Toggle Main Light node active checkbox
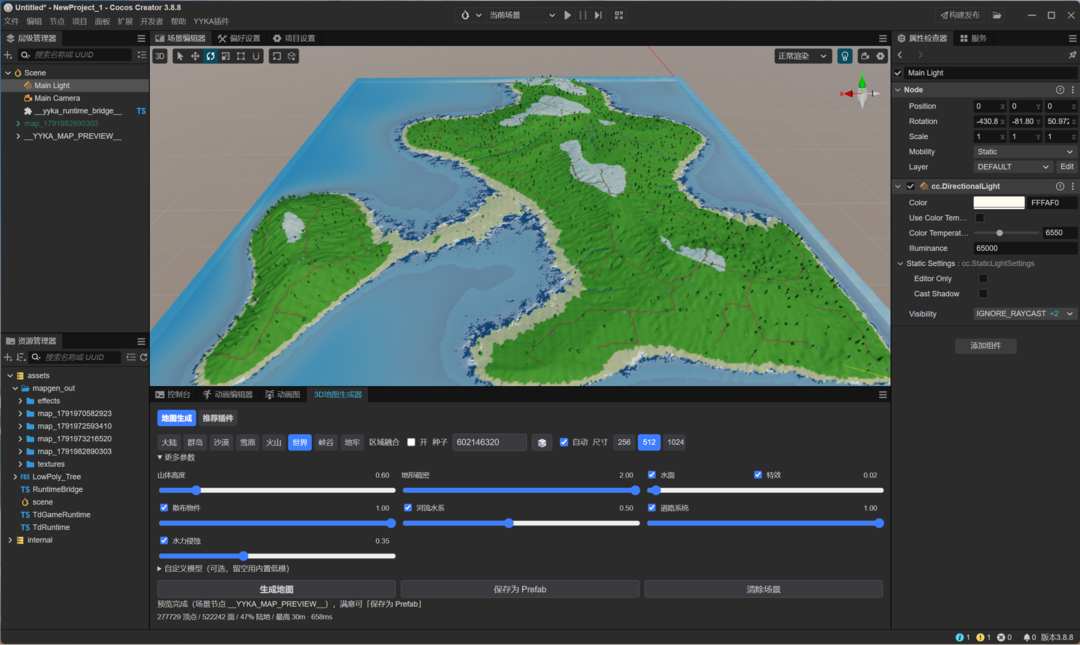Screen dimensions: 1080x645 click(x=898, y=72)
